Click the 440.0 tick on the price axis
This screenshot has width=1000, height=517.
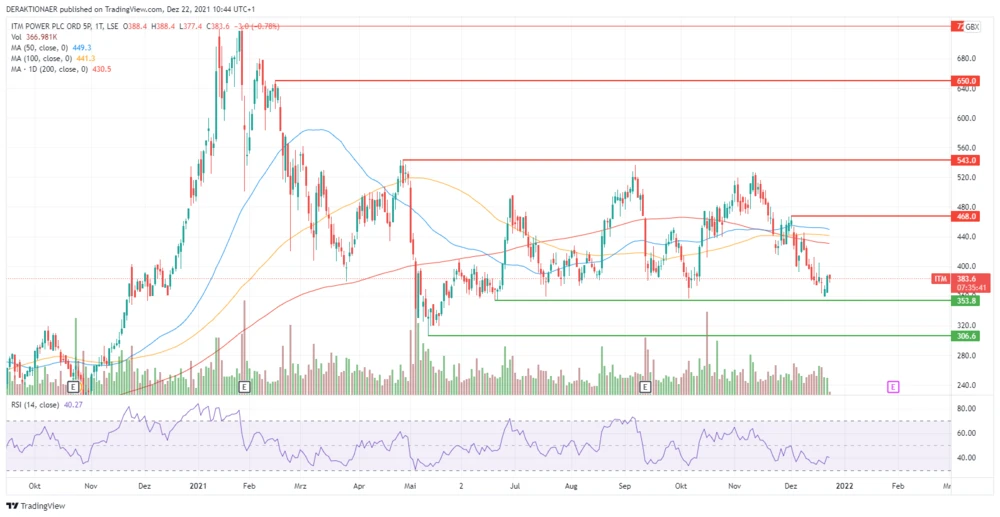click(964, 237)
